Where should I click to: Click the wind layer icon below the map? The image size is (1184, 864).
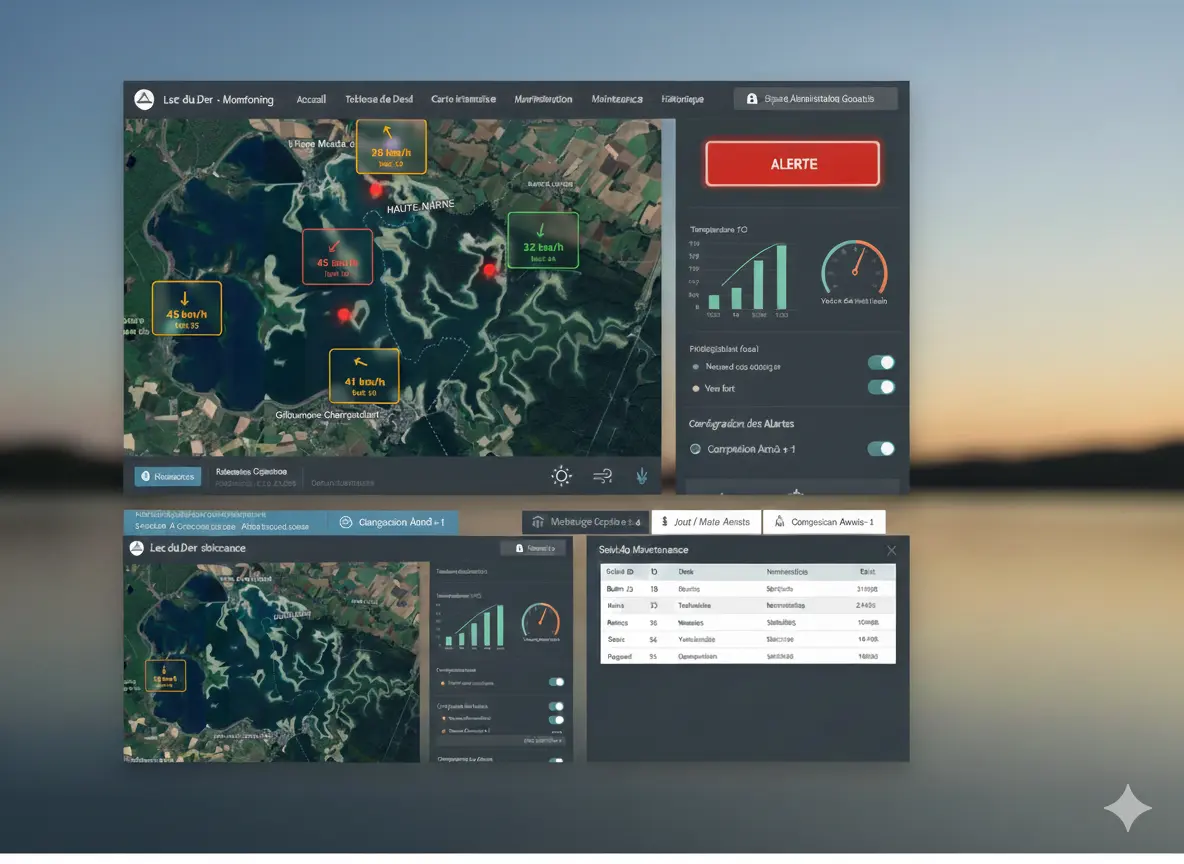pos(602,476)
